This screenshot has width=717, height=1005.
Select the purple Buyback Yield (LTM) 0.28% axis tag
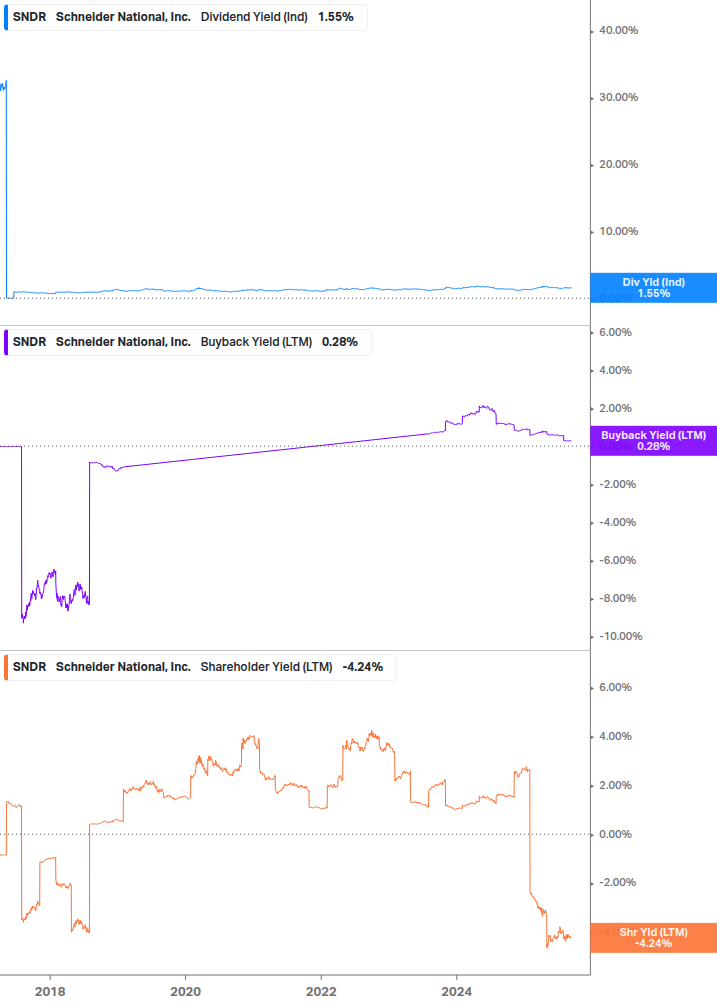pyautogui.click(x=654, y=441)
